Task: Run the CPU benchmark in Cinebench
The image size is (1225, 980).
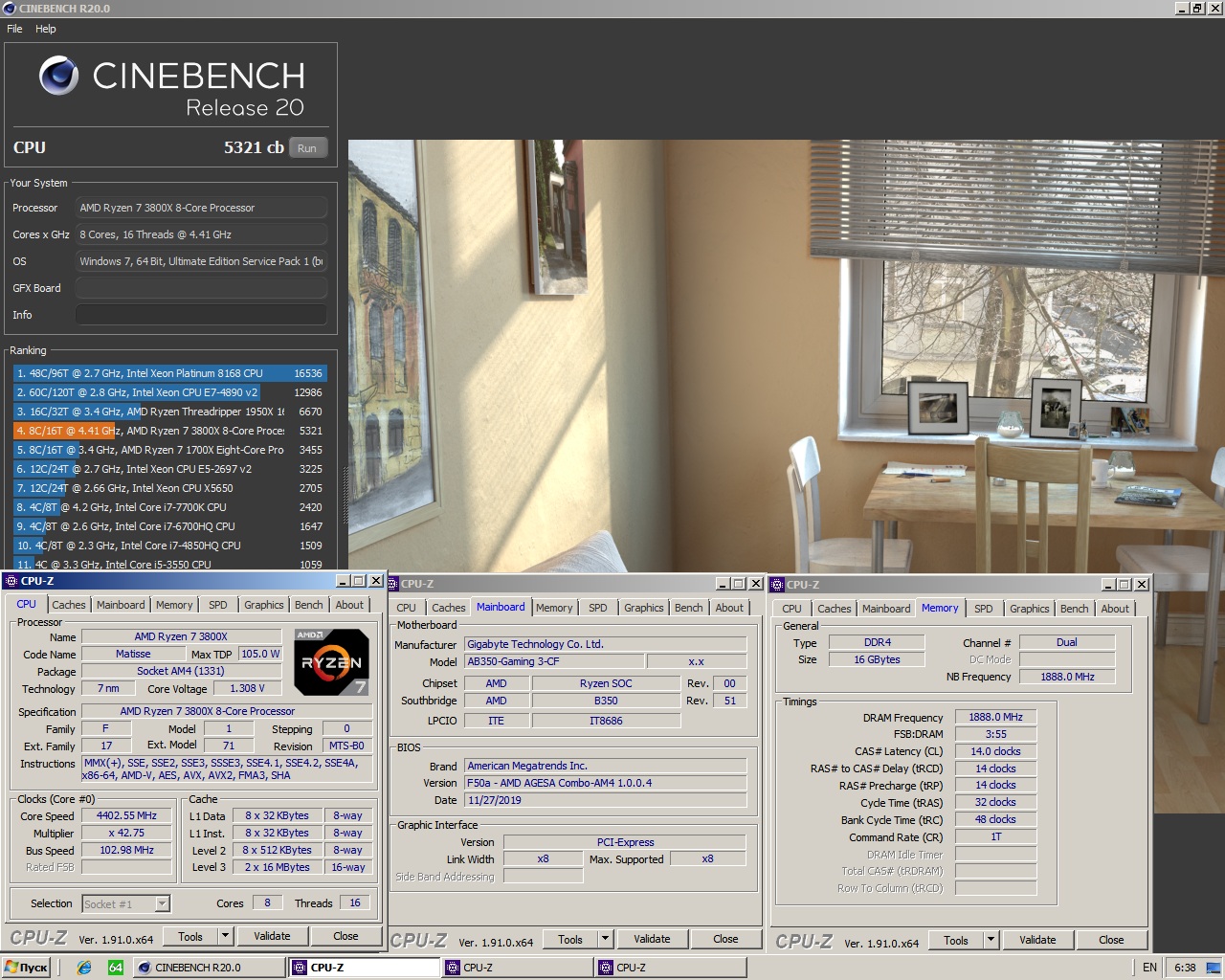Action: pos(307,148)
